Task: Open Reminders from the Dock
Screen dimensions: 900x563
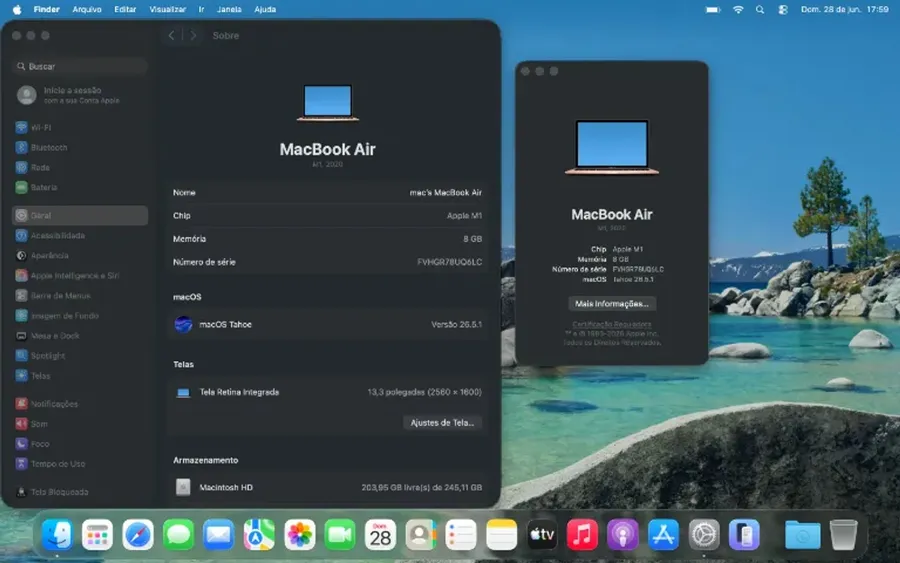Action: 461,535
